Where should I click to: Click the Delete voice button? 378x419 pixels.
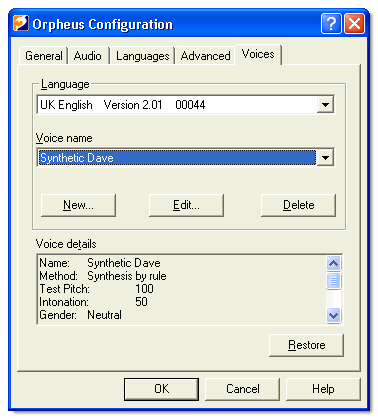[298, 205]
